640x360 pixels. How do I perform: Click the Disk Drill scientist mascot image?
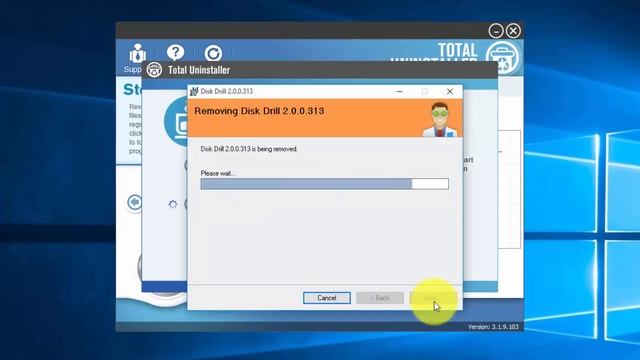[440, 119]
